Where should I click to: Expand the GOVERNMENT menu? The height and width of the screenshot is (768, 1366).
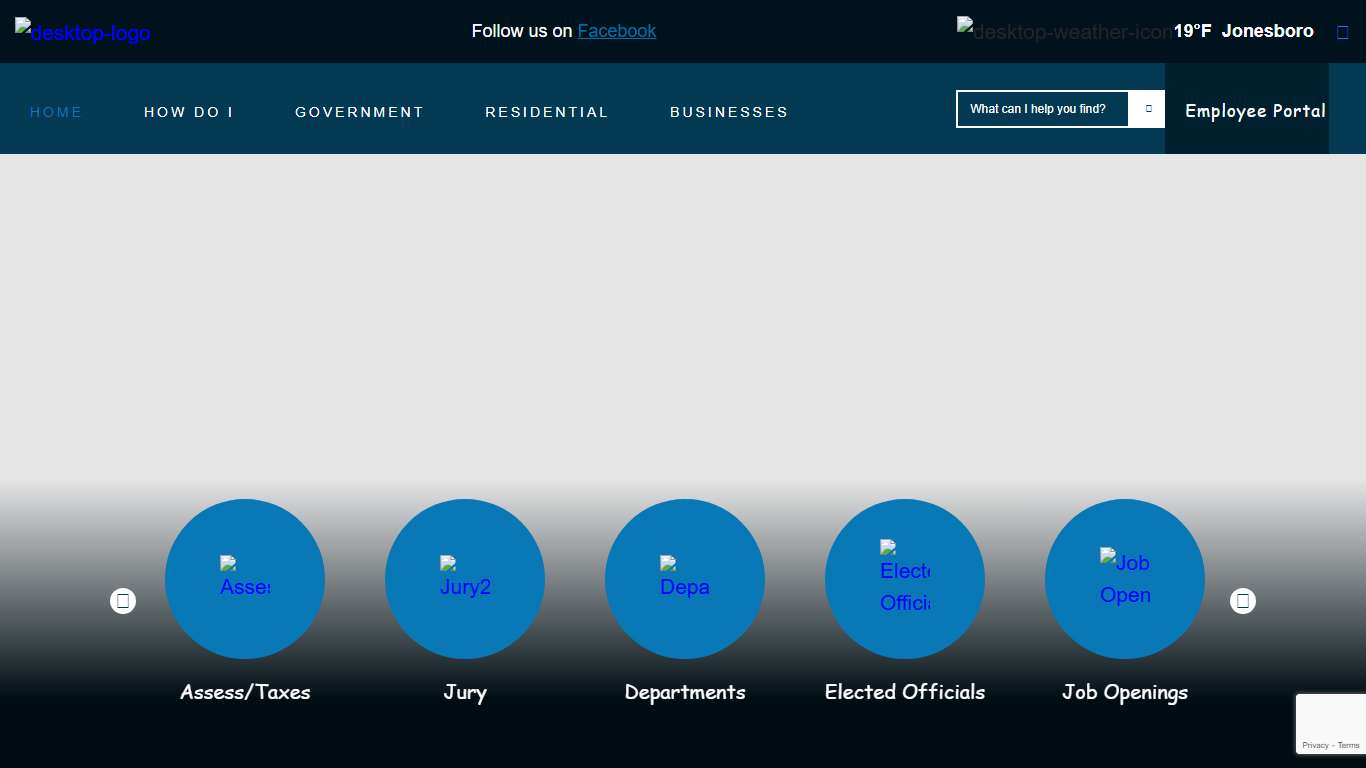coord(359,112)
